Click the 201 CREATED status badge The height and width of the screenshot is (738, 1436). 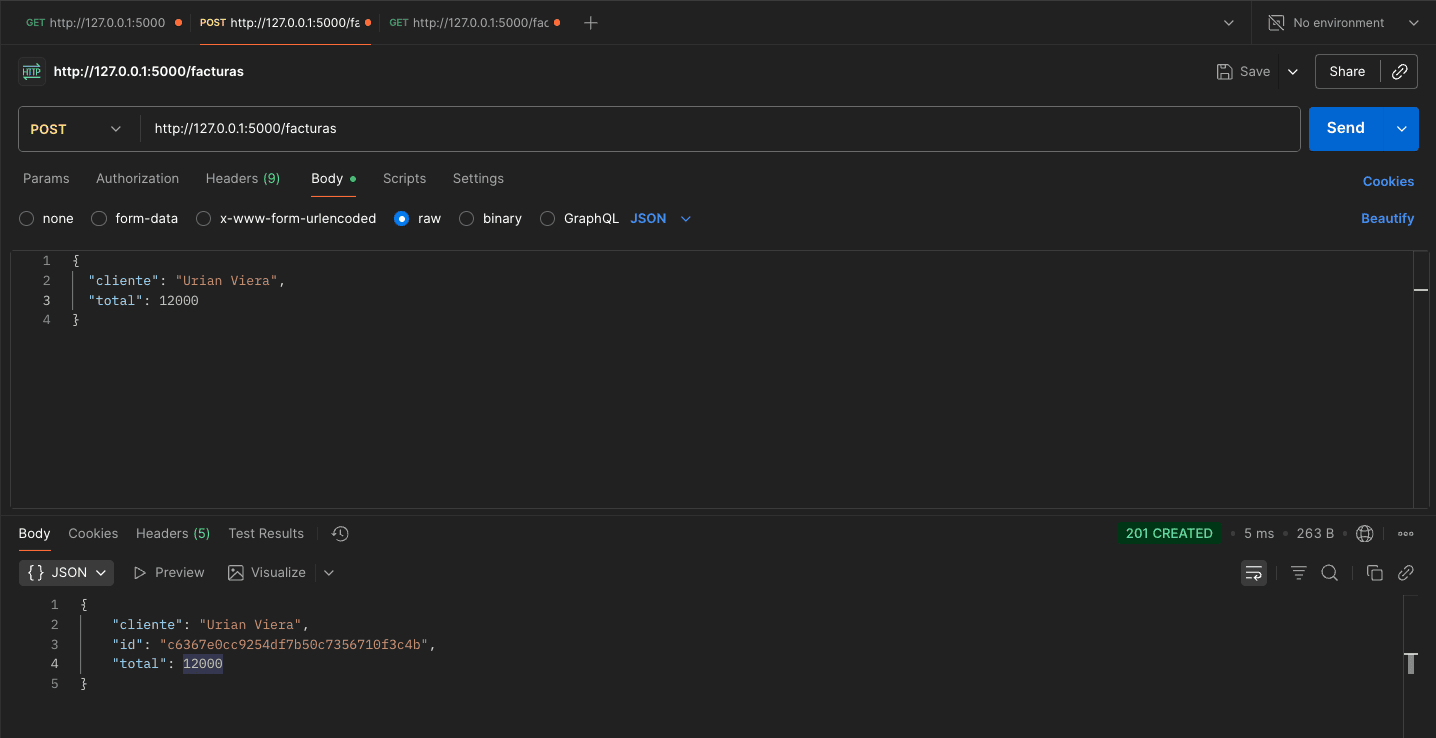coord(1169,533)
